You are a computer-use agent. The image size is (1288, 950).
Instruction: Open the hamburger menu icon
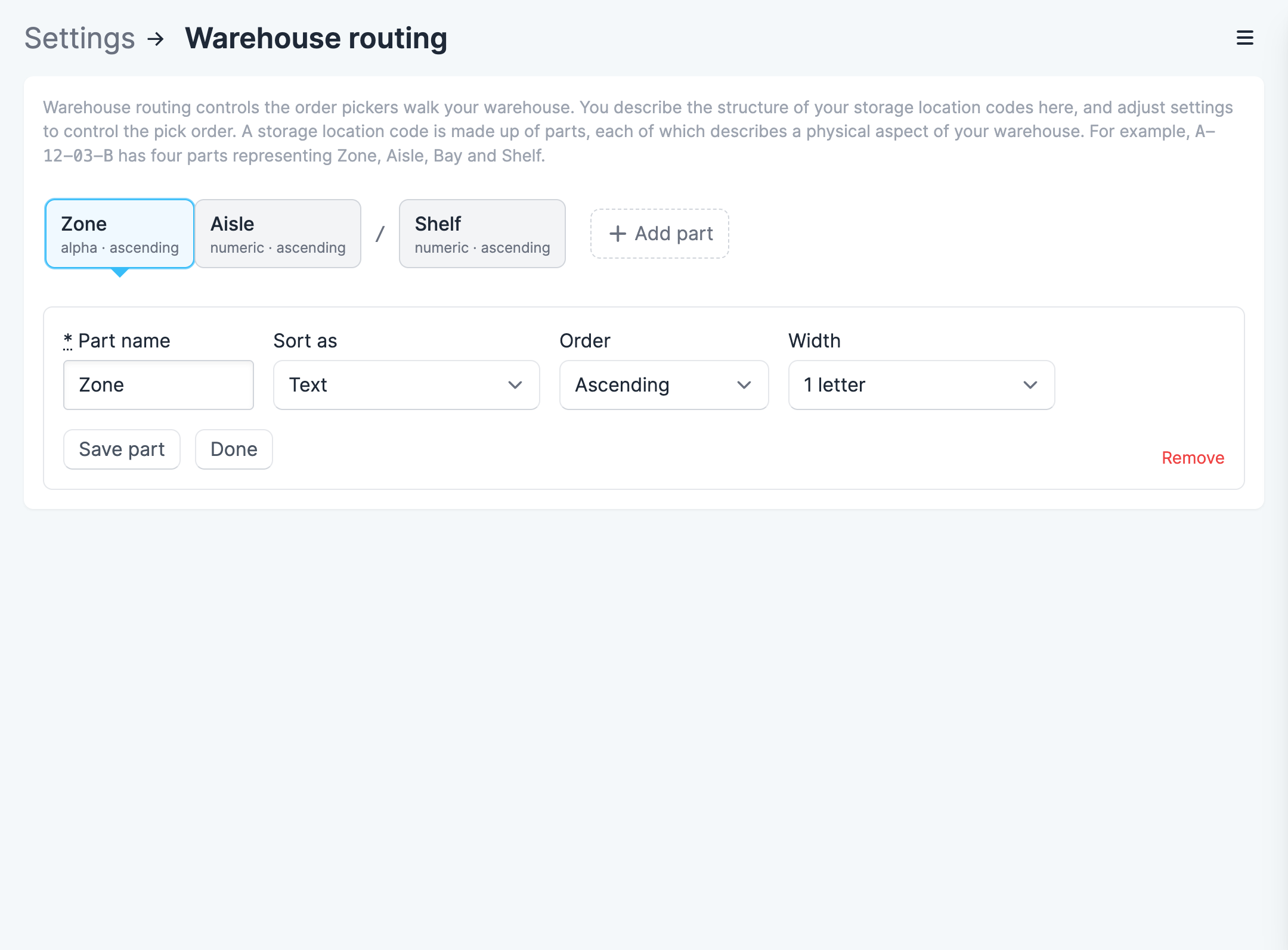(x=1244, y=38)
